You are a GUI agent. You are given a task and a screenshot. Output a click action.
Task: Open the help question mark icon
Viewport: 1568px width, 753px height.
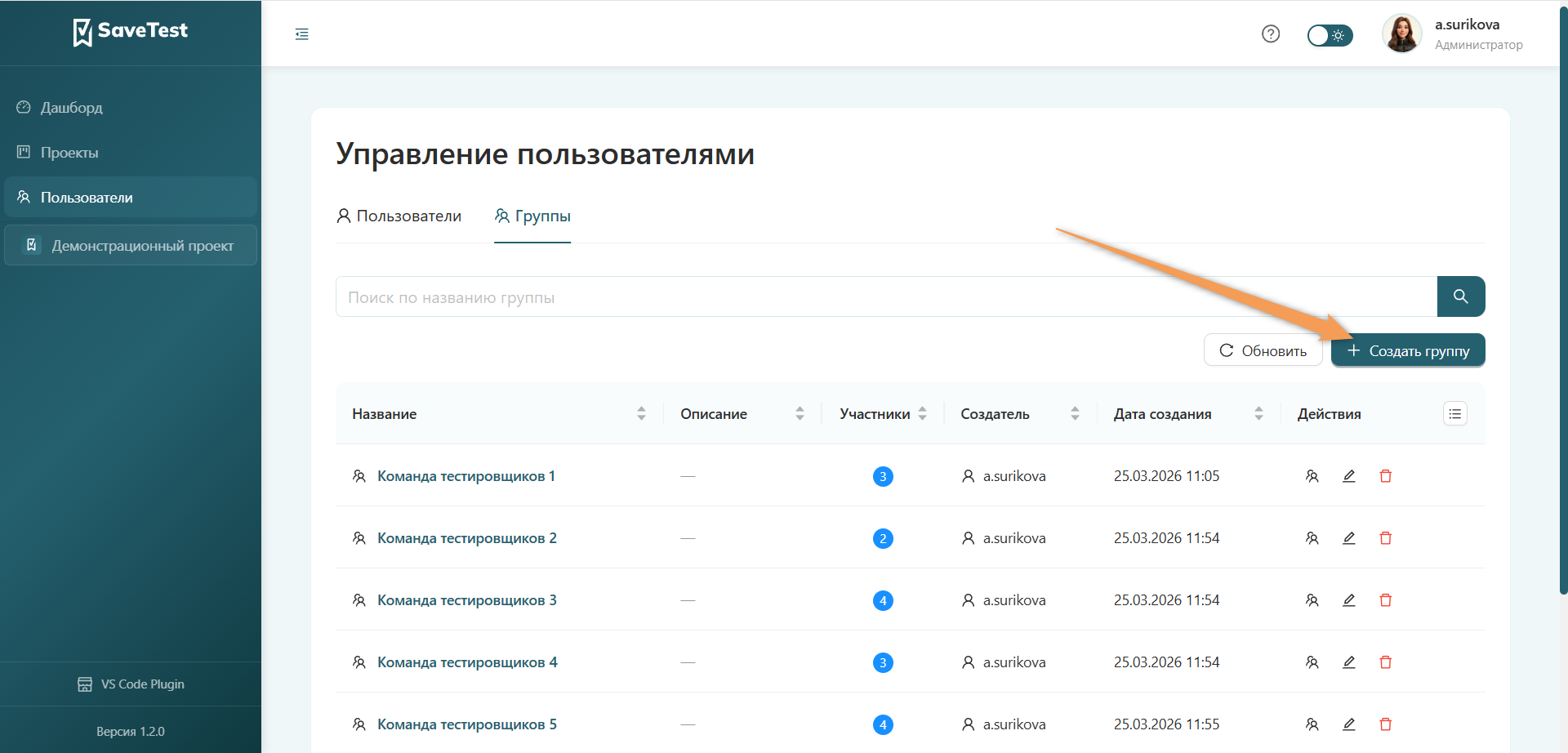tap(1271, 33)
